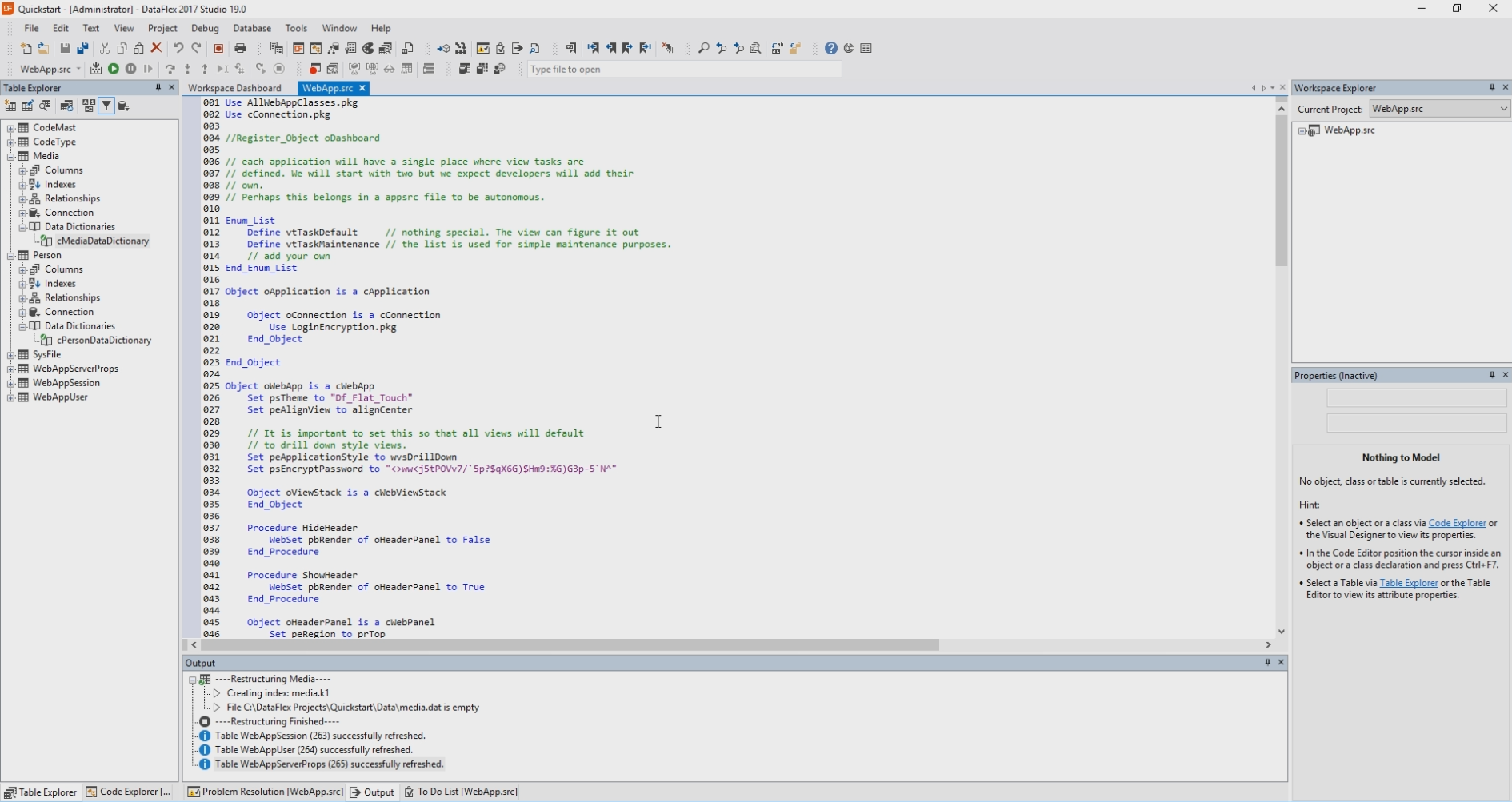
Task: Click the Pause debugger icon
Action: [x=130, y=70]
